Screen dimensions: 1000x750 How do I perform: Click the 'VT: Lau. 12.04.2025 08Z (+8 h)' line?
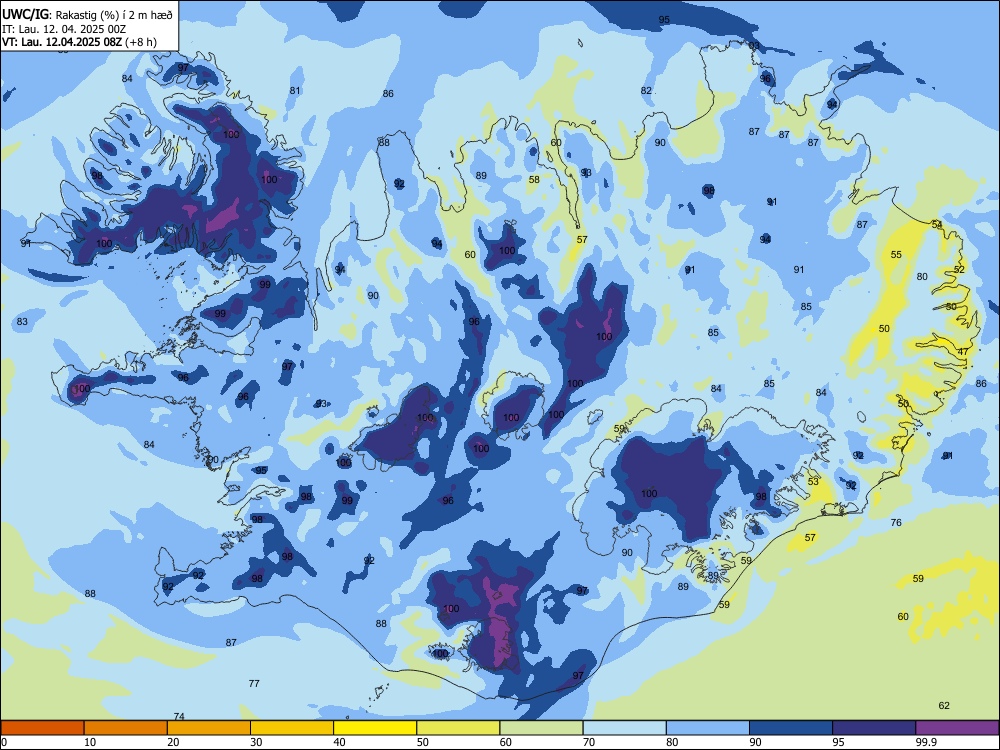pyautogui.click(x=79, y=42)
